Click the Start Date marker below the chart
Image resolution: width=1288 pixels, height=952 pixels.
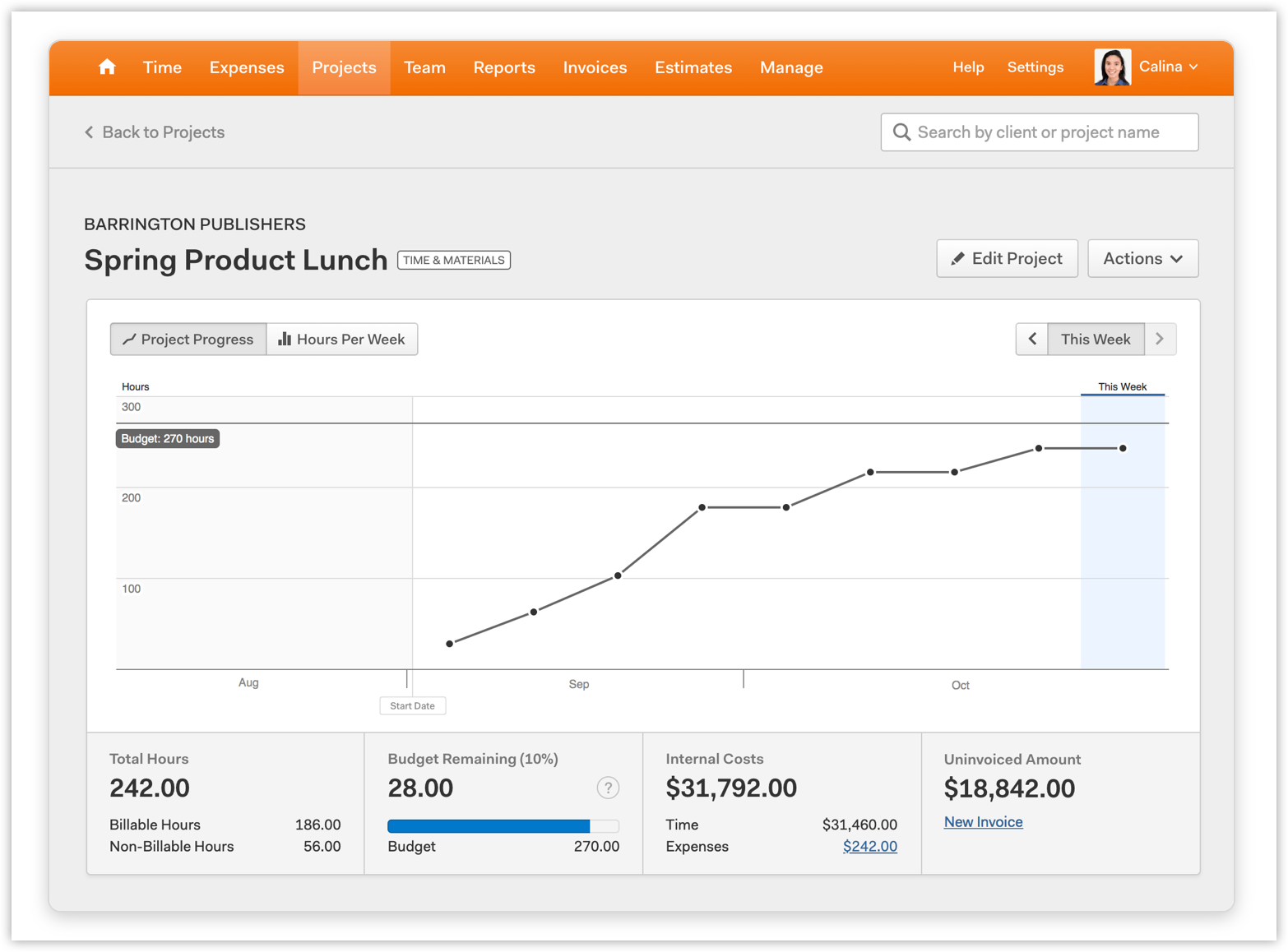click(x=412, y=705)
